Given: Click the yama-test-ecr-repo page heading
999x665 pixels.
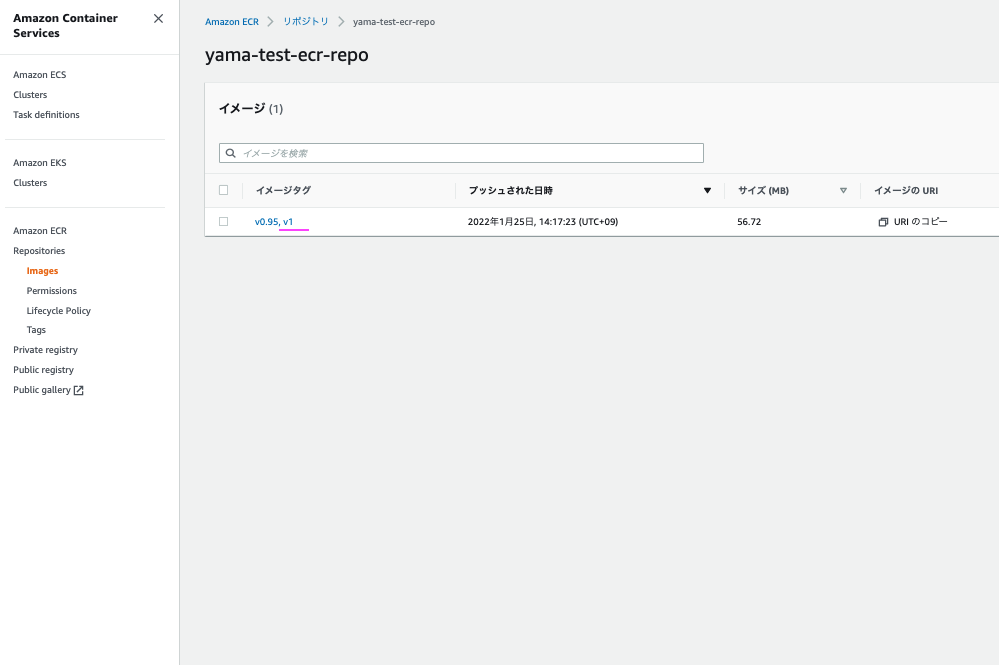Looking at the screenshot, I should click(287, 55).
